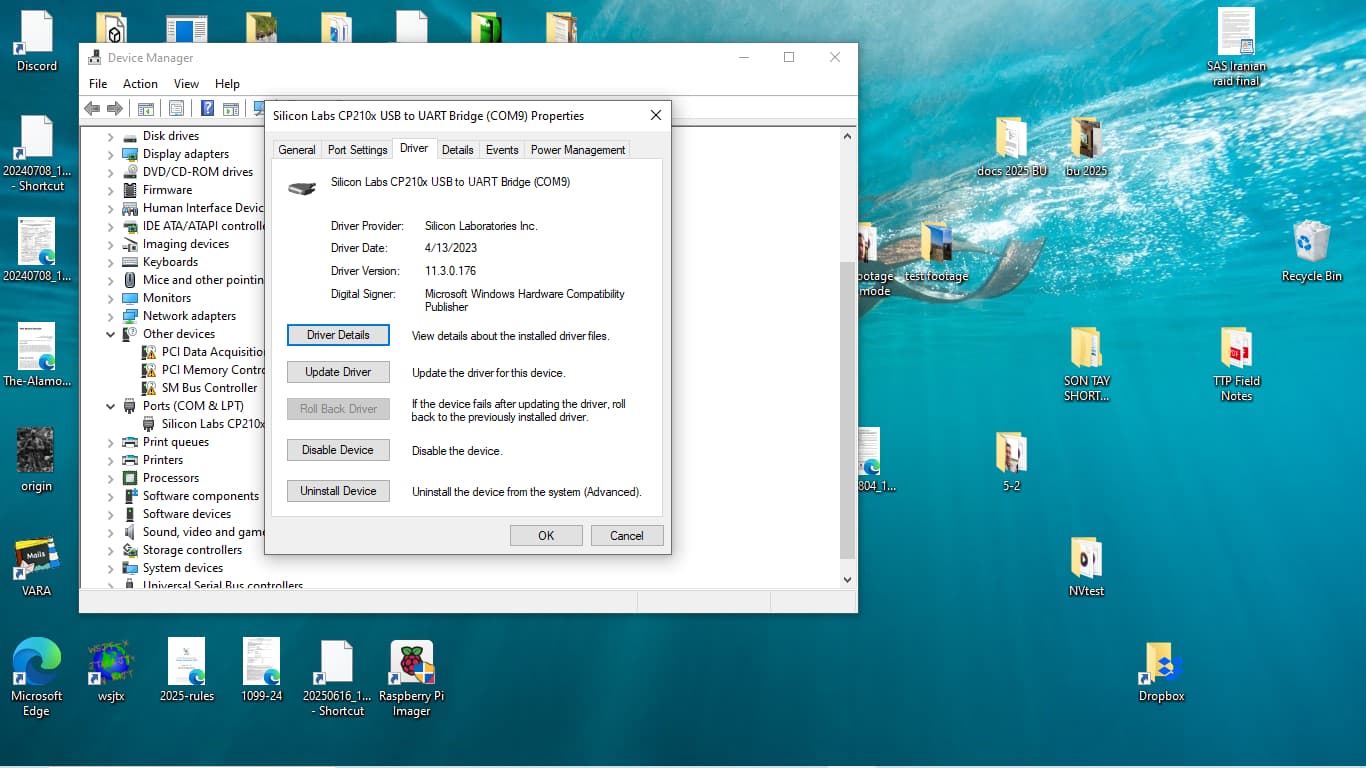Select SM Bus Controller device

tap(209, 388)
